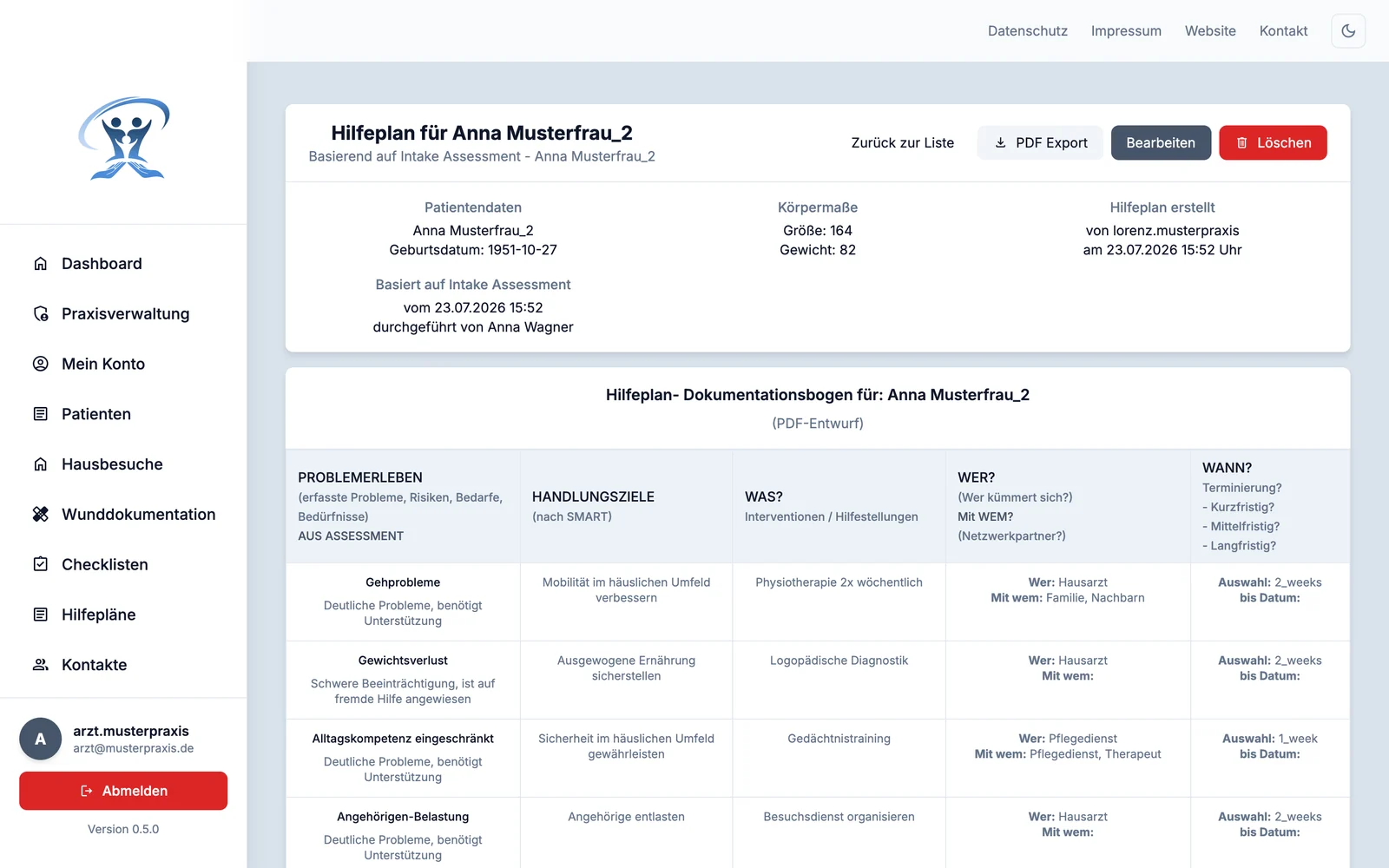Toggle dark mode with moon button
Image resolution: width=1389 pixels, height=868 pixels.
(1348, 31)
